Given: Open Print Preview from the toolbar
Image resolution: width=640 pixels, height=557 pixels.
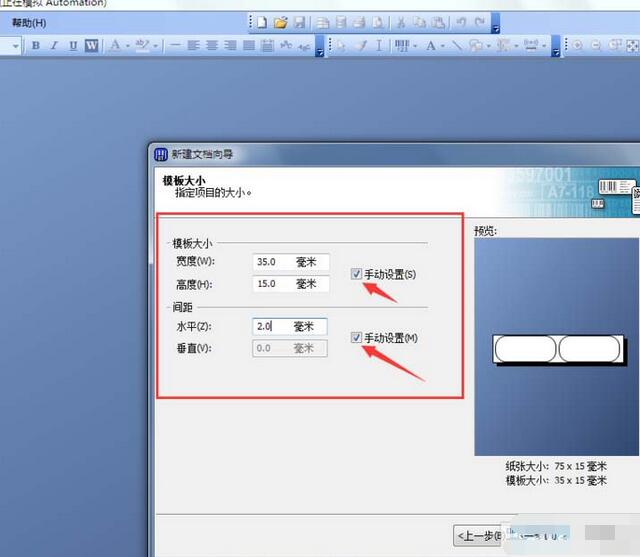Looking at the screenshot, I should point(379,22).
